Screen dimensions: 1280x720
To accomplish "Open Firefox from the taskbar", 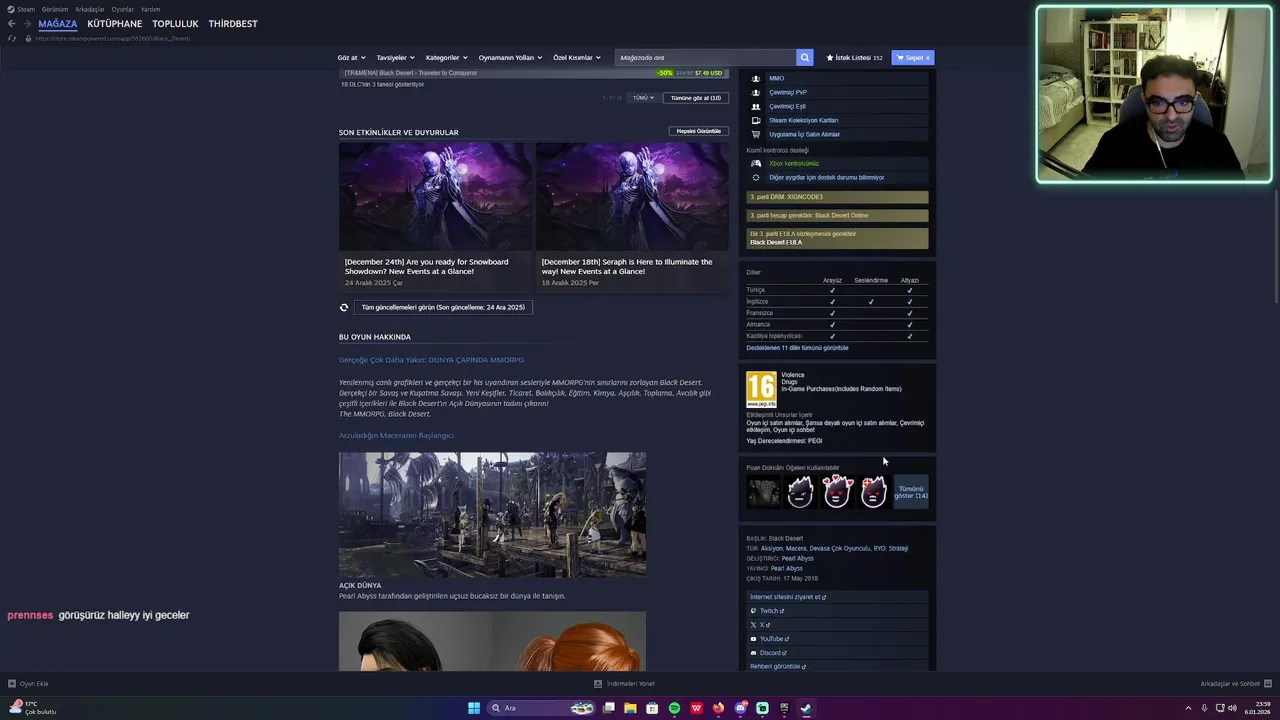I will (718, 708).
